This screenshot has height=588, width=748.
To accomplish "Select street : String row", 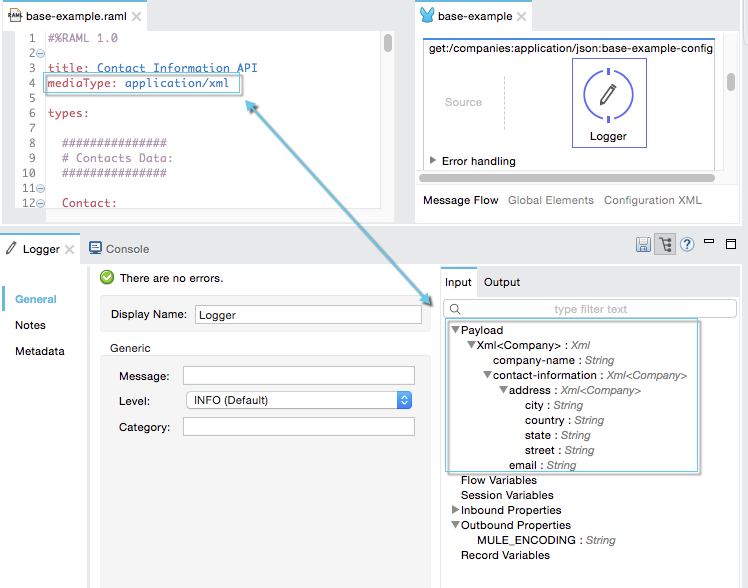I will click(560, 451).
